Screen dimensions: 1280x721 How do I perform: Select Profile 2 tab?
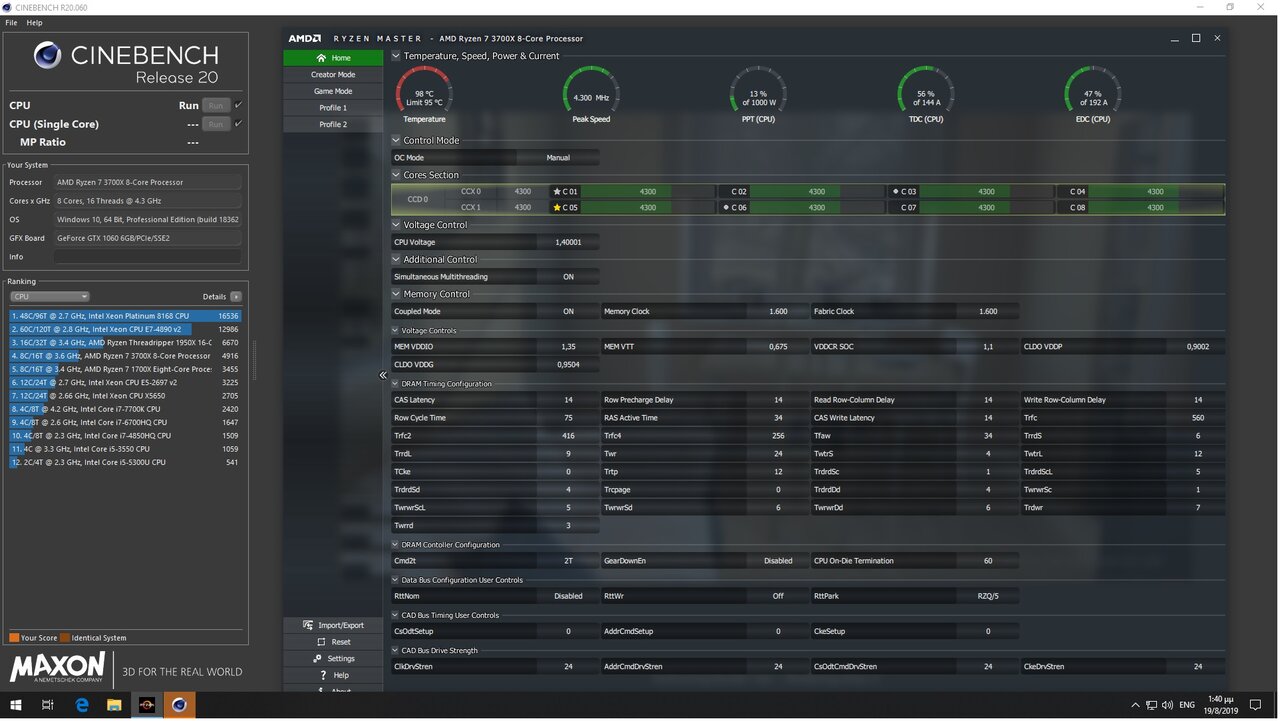[x=332, y=124]
